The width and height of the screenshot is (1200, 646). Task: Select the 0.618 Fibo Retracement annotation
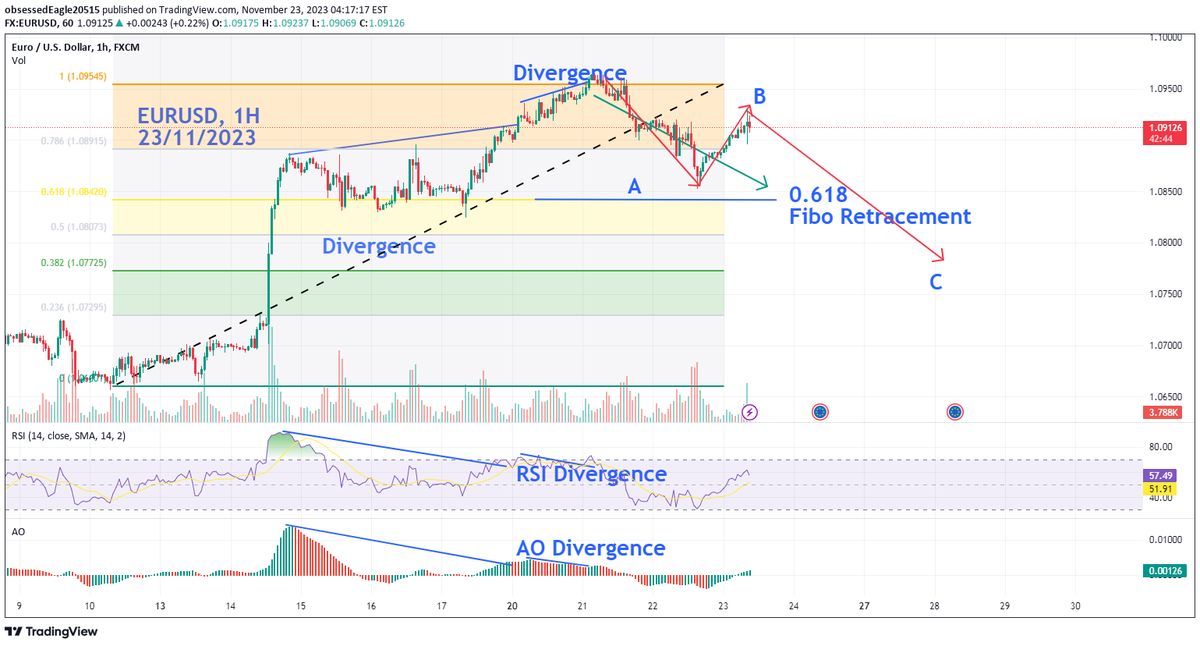879,205
